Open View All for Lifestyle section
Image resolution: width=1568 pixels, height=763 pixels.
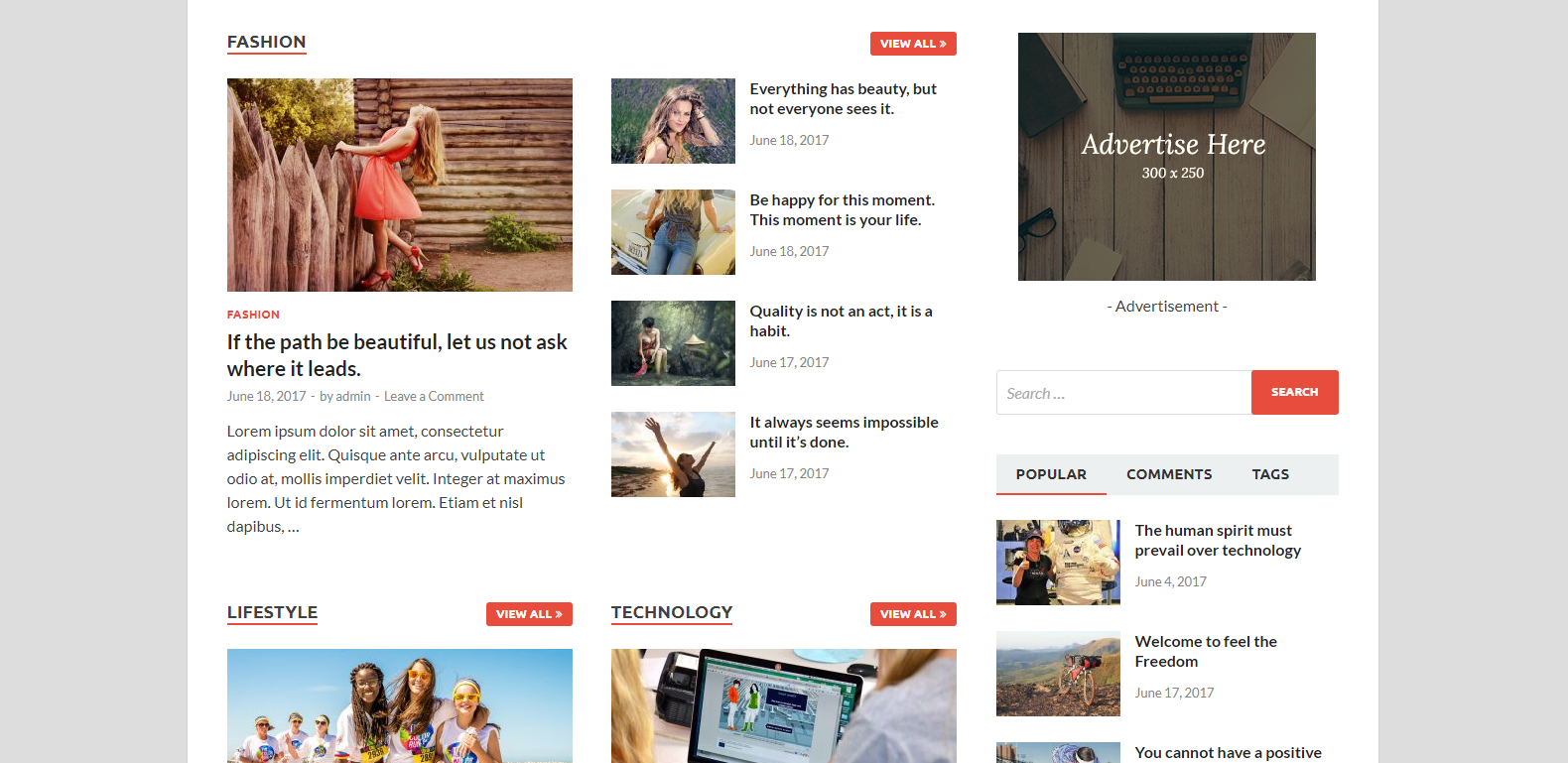tap(528, 614)
